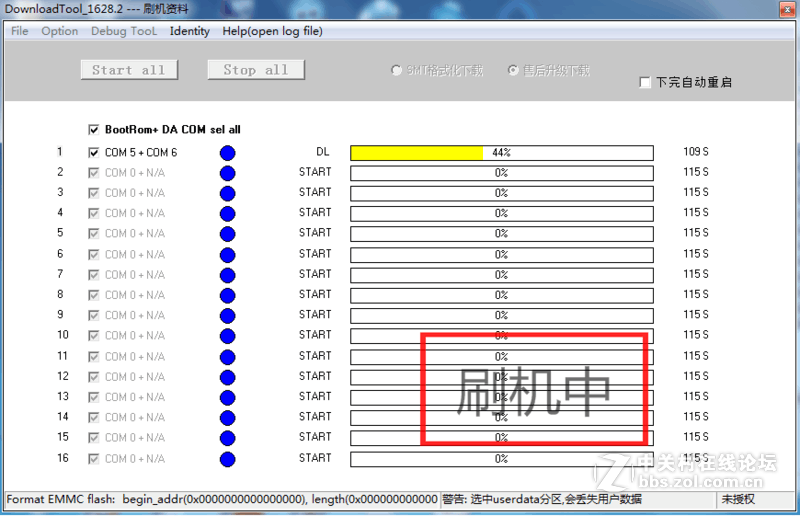Click the 0% progress bar in row 2
Screen dimensions: 800x516
pos(502,173)
